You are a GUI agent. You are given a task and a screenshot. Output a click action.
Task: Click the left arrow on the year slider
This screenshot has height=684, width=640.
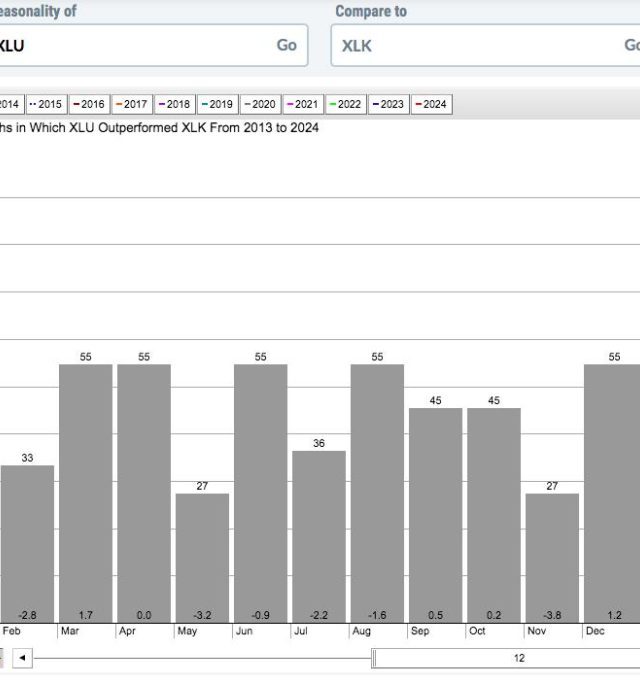[22, 658]
